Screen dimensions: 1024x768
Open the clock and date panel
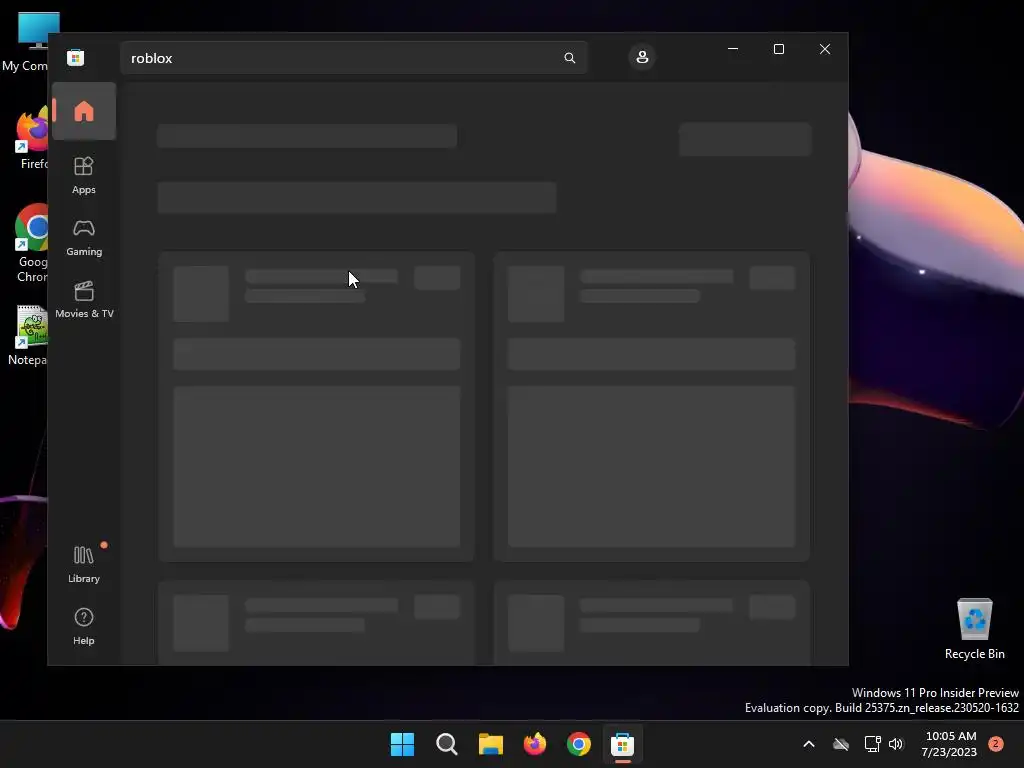pos(950,744)
